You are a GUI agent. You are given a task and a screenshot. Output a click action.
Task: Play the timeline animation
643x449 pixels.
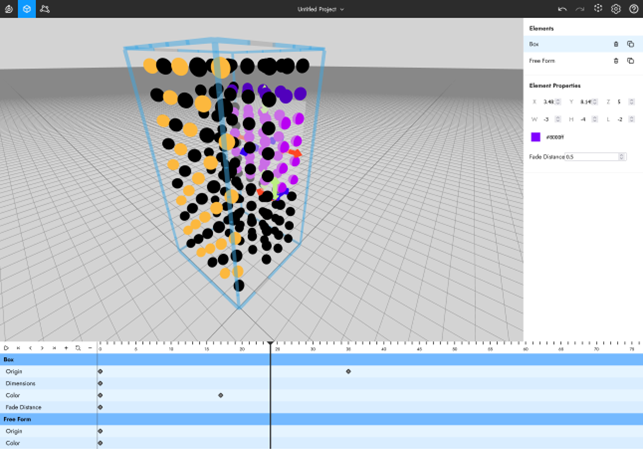(x=6, y=348)
